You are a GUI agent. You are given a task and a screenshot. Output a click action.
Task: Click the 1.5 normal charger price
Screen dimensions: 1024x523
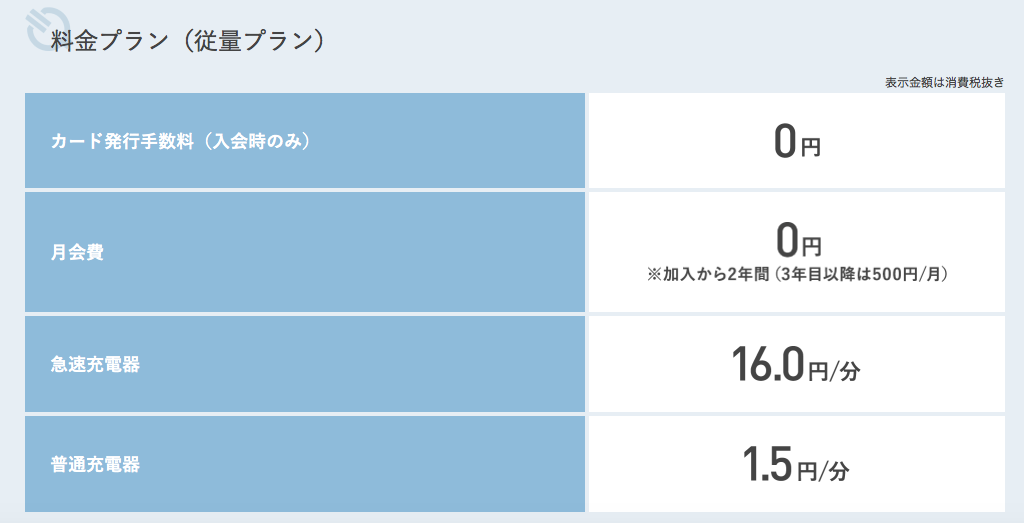pyautogui.click(x=767, y=464)
